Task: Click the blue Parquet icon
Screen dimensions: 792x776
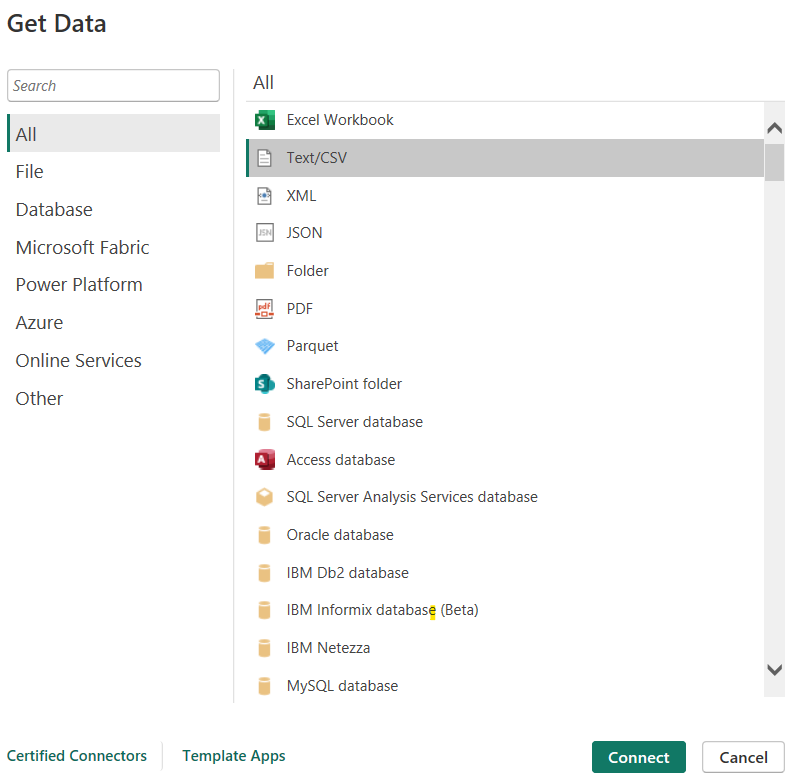Action: coord(265,346)
